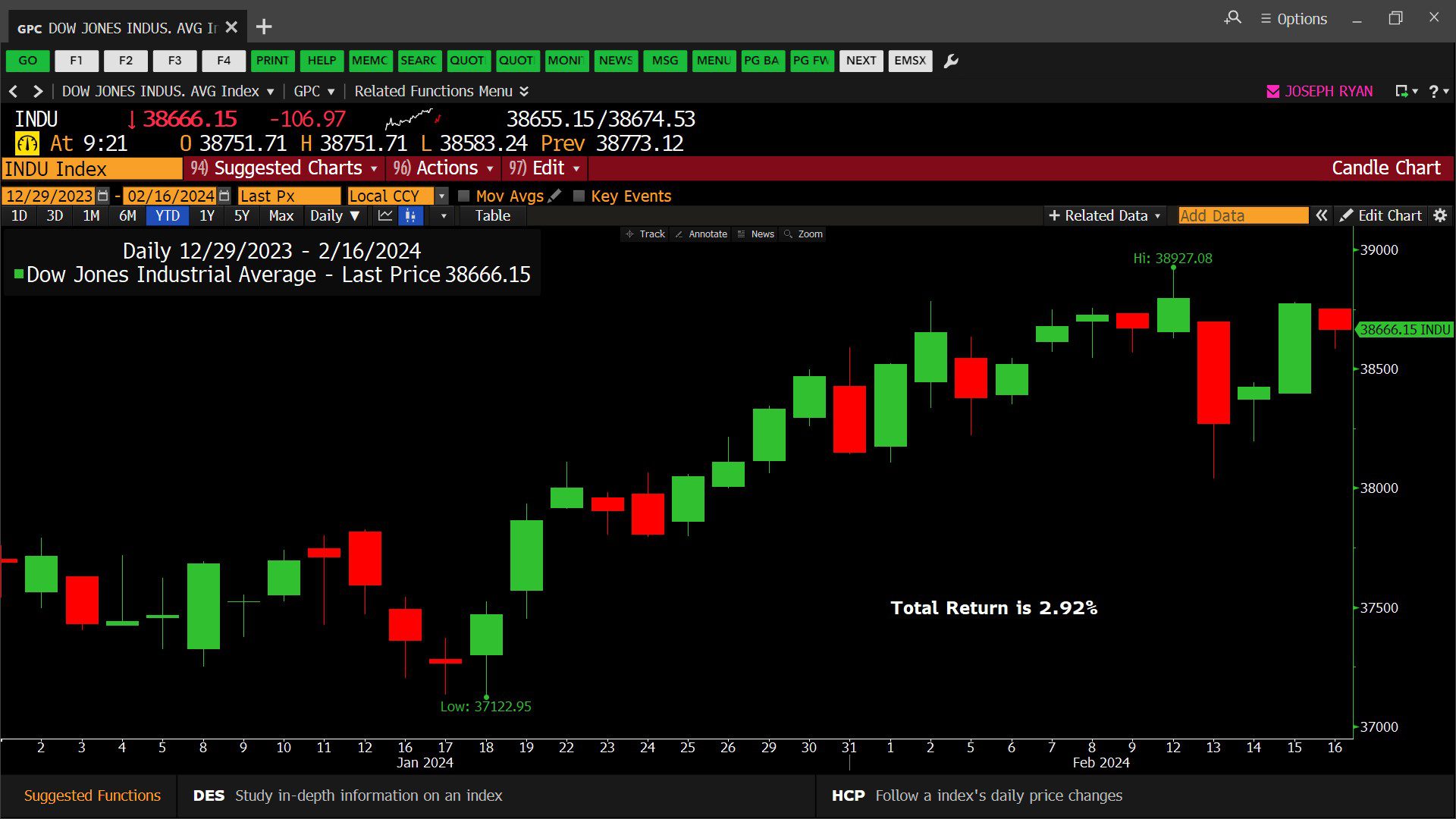
Task: Select the 6M time range
Action: (x=127, y=215)
